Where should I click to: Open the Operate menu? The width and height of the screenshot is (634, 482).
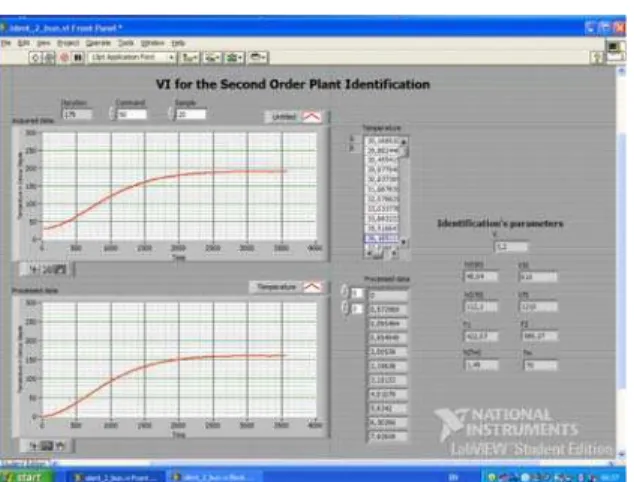(x=98, y=43)
